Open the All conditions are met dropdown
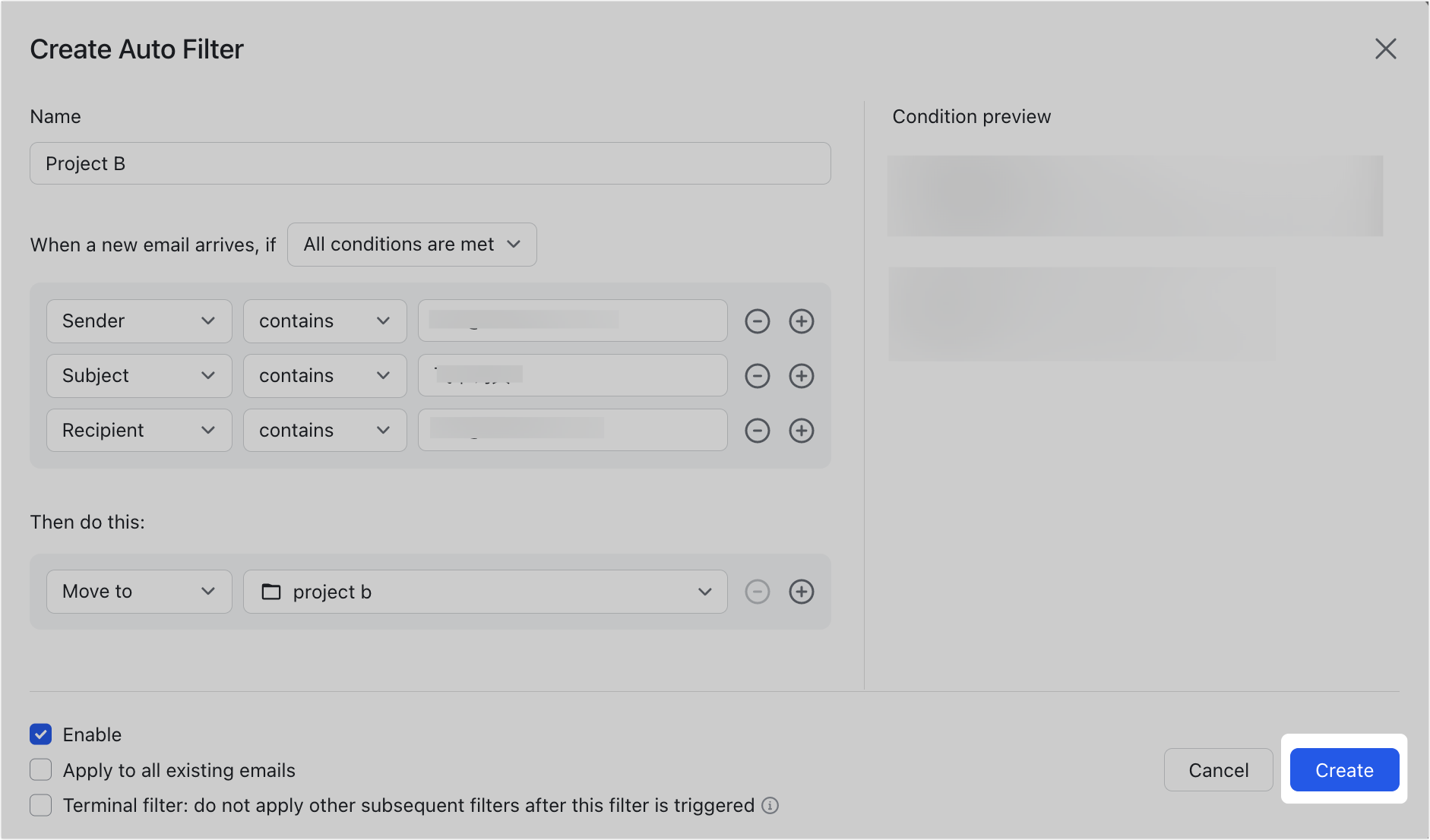The height and width of the screenshot is (840, 1430). [x=411, y=244]
